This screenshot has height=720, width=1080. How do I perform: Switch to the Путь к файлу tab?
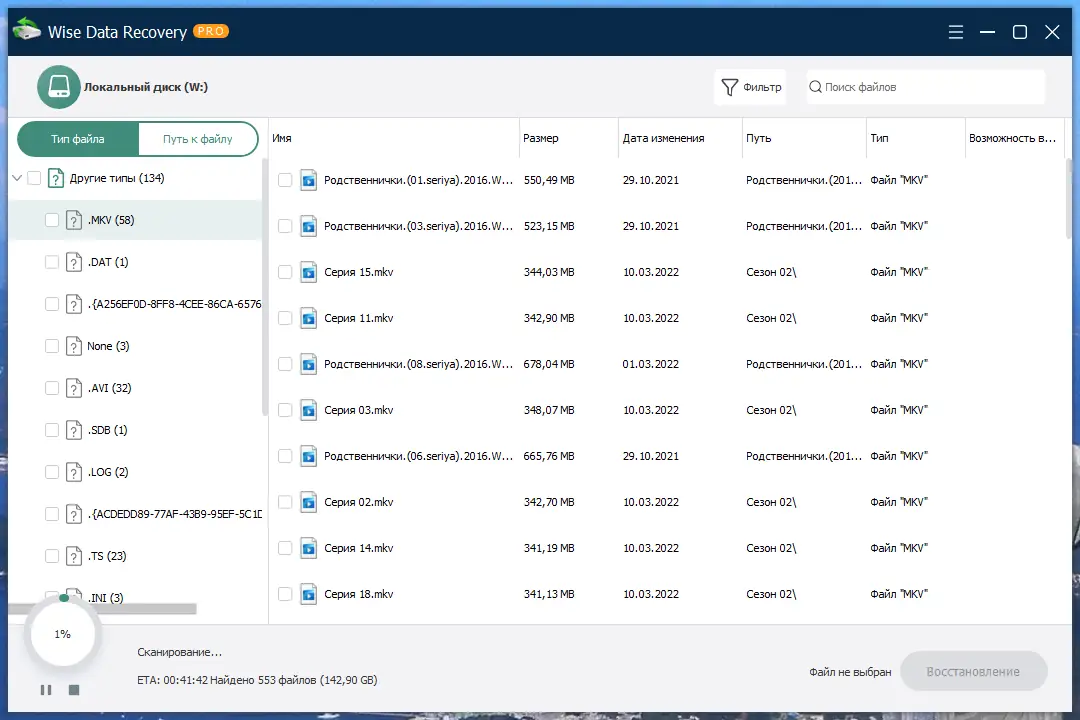198,139
